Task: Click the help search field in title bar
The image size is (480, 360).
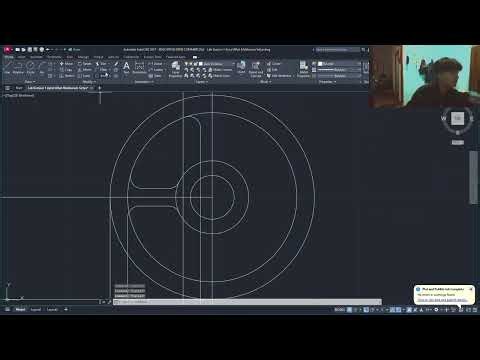Action: pos(337,50)
